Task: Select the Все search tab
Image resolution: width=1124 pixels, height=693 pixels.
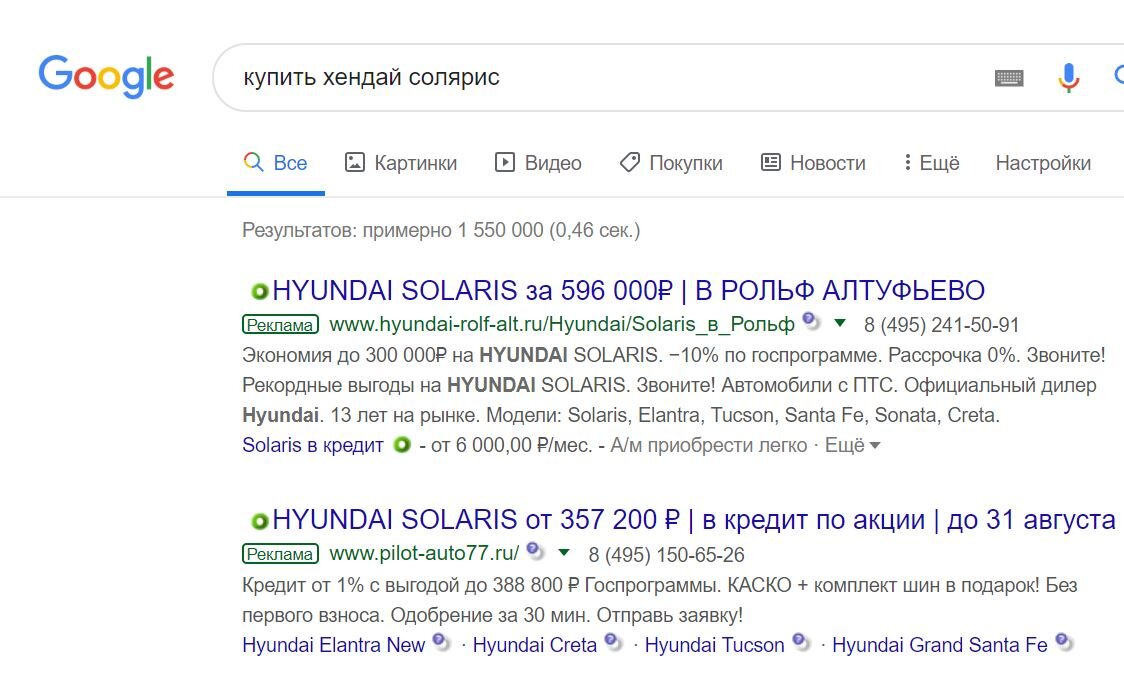Action: pos(276,163)
